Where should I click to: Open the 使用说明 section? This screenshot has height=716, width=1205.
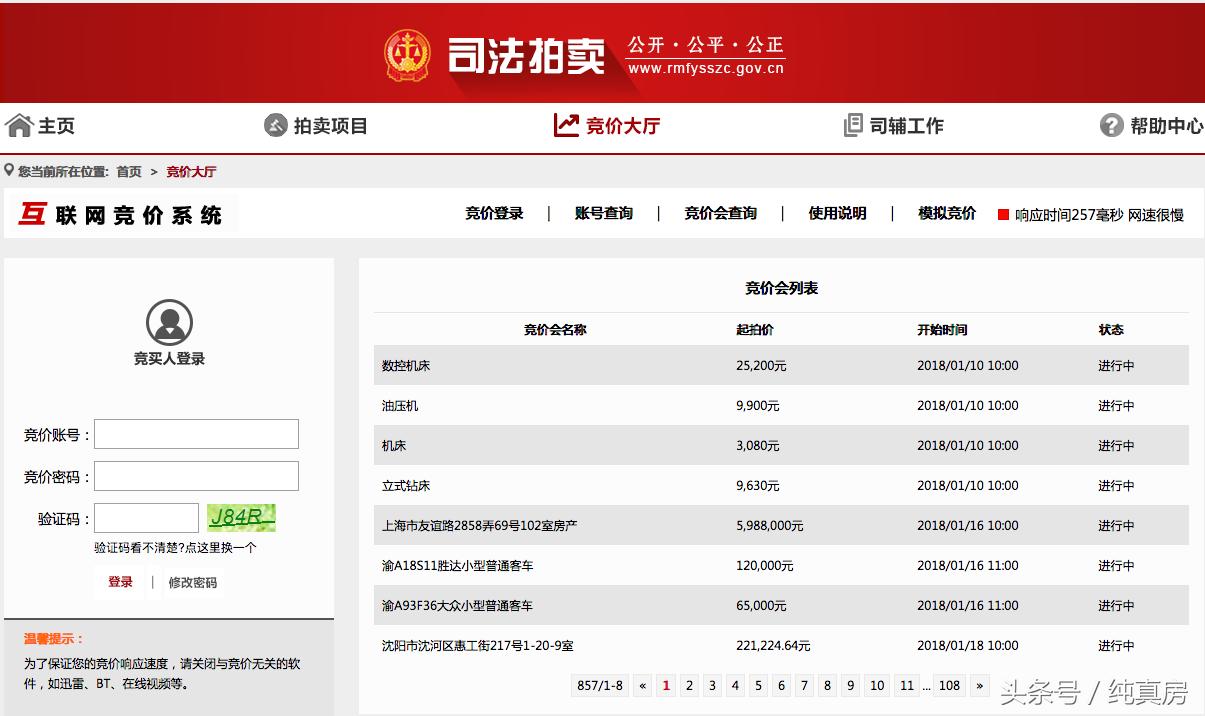836,213
